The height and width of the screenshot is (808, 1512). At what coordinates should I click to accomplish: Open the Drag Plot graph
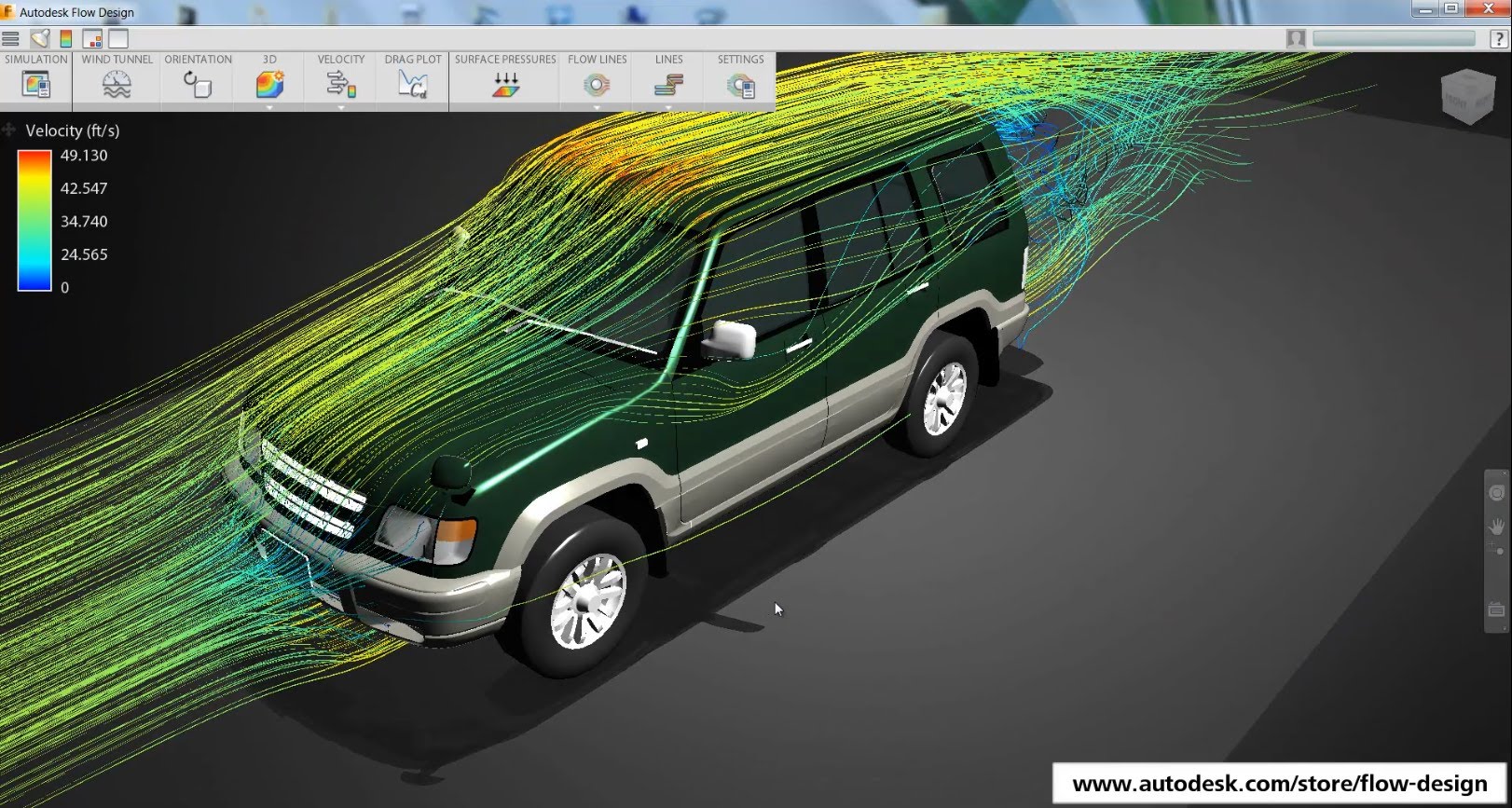pos(412,86)
